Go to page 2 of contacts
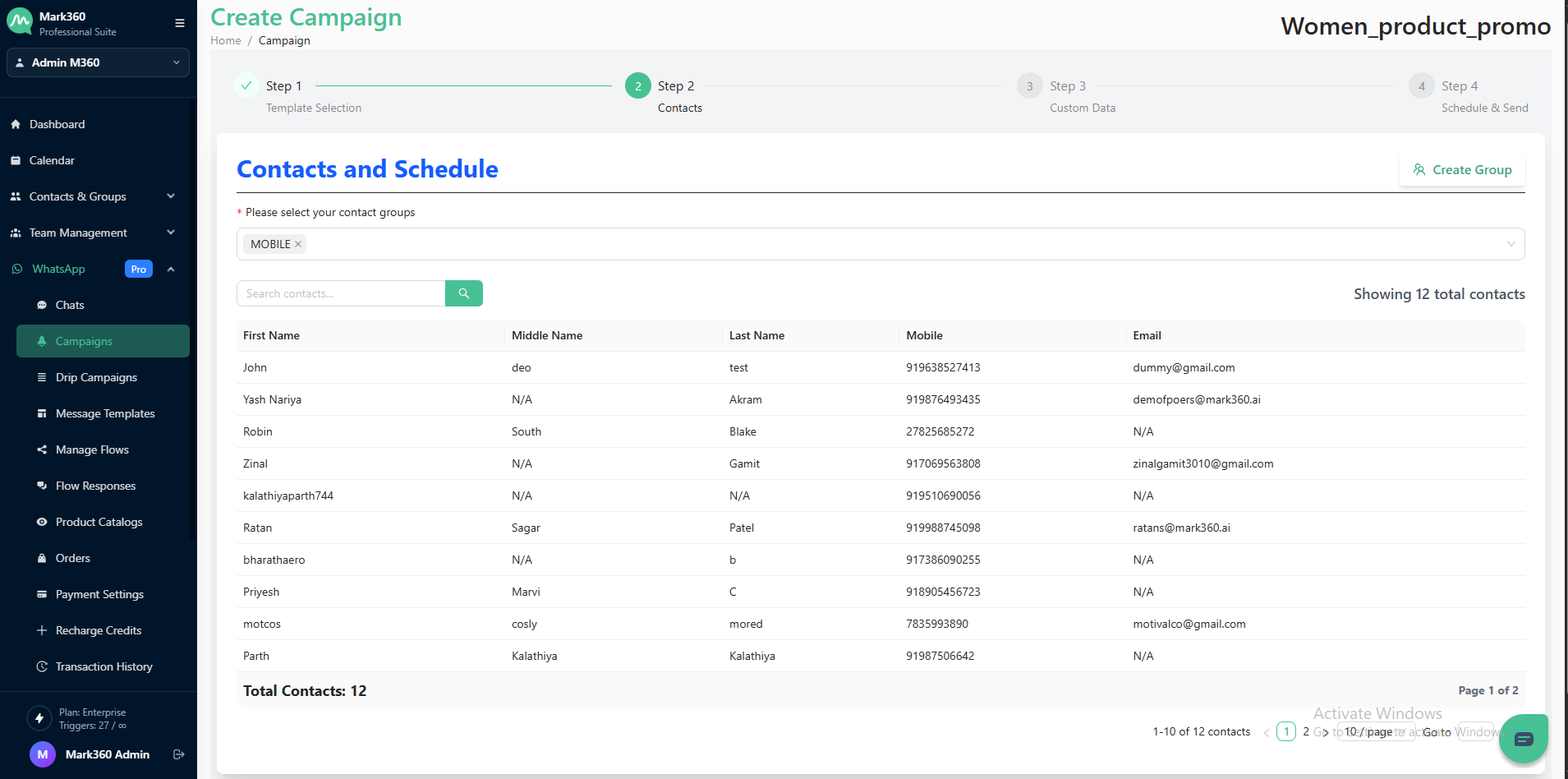Image resolution: width=1568 pixels, height=779 pixels. pyautogui.click(x=1306, y=731)
